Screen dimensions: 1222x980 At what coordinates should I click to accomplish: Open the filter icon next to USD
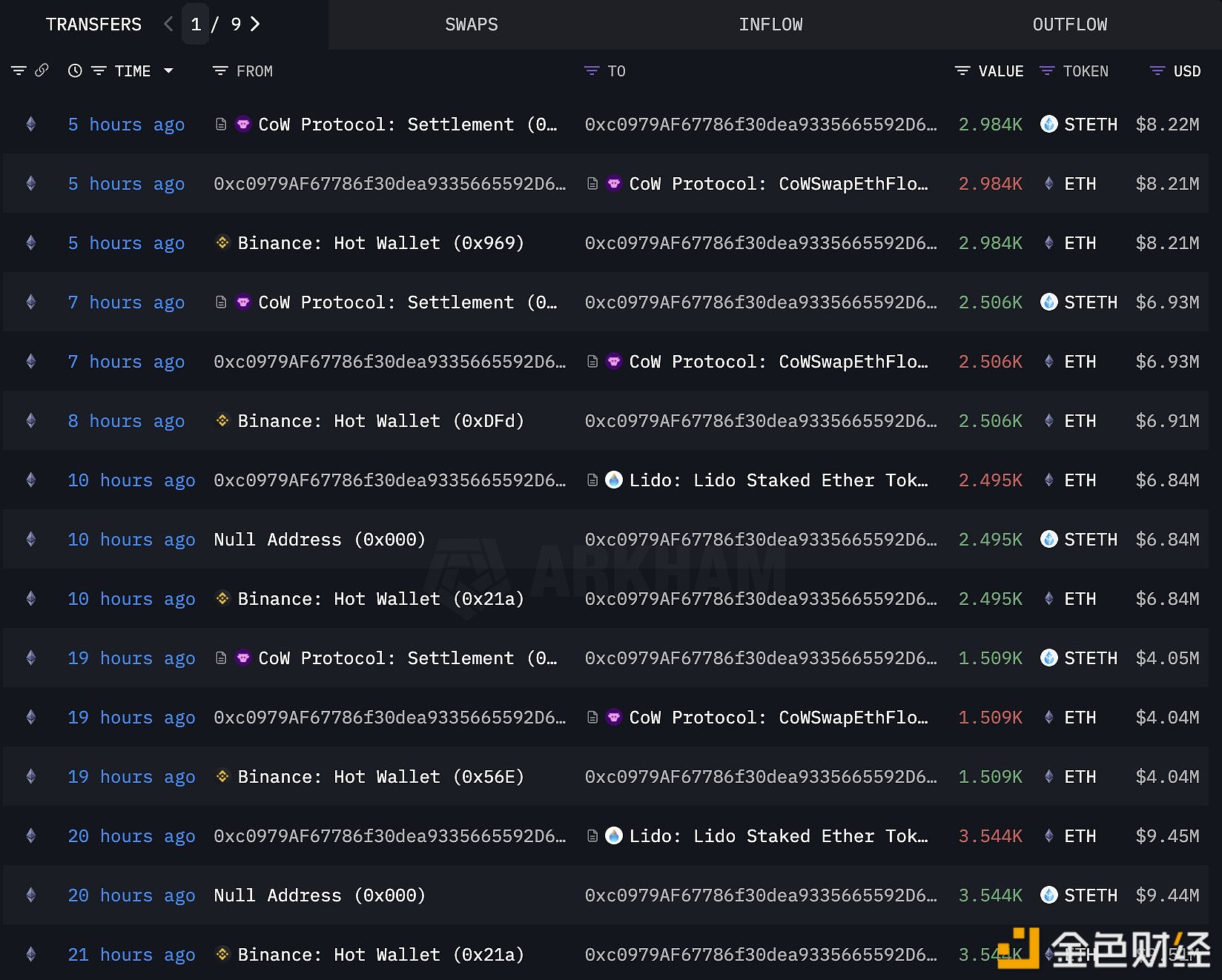(1157, 71)
